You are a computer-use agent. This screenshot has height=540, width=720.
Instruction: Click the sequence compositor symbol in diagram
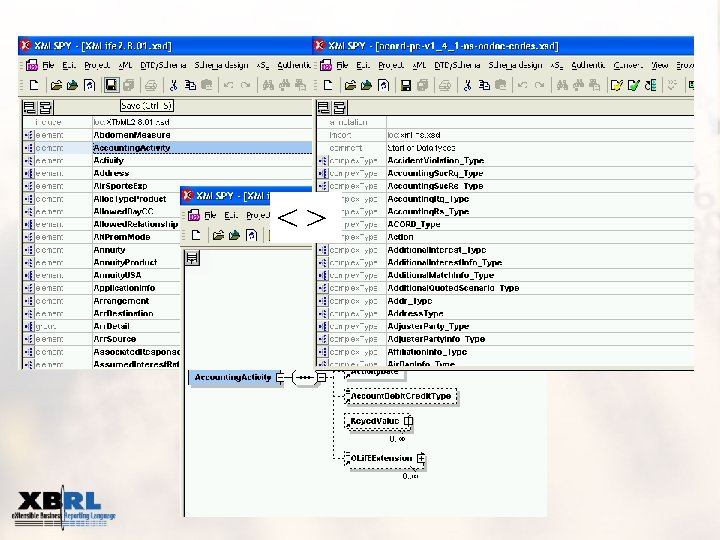coord(304,377)
